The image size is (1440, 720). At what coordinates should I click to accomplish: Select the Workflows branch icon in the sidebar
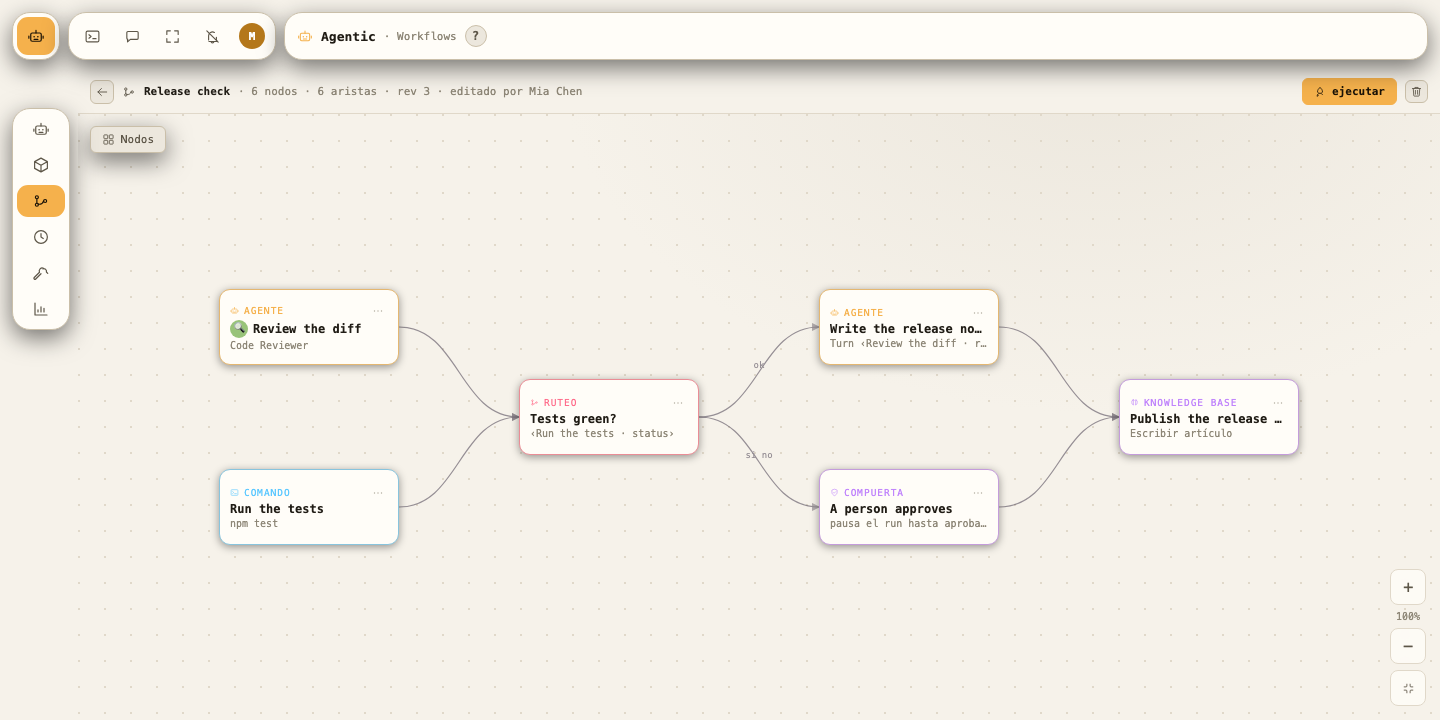click(41, 201)
